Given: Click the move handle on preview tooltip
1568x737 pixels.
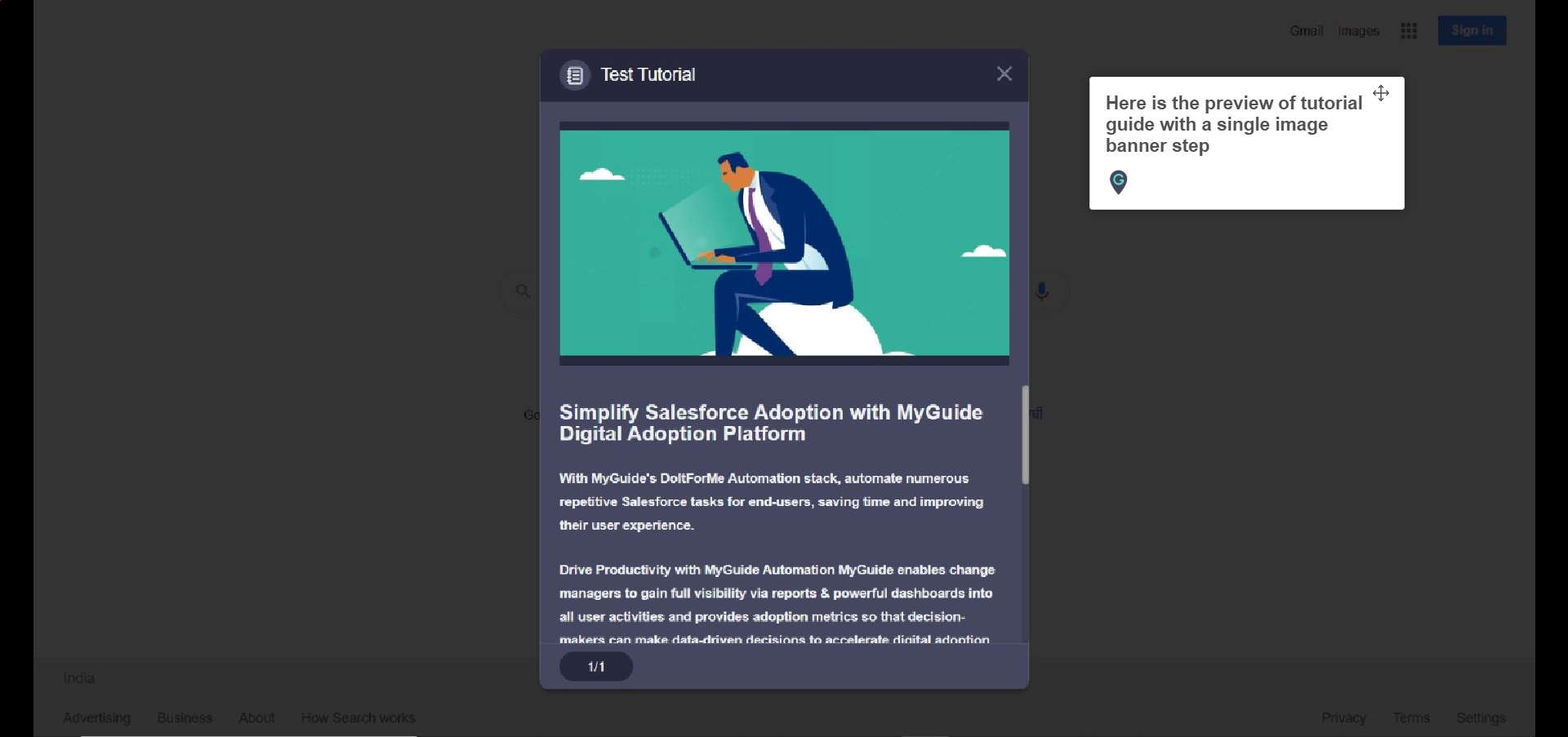Looking at the screenshot, I should tap(1381, 94).
